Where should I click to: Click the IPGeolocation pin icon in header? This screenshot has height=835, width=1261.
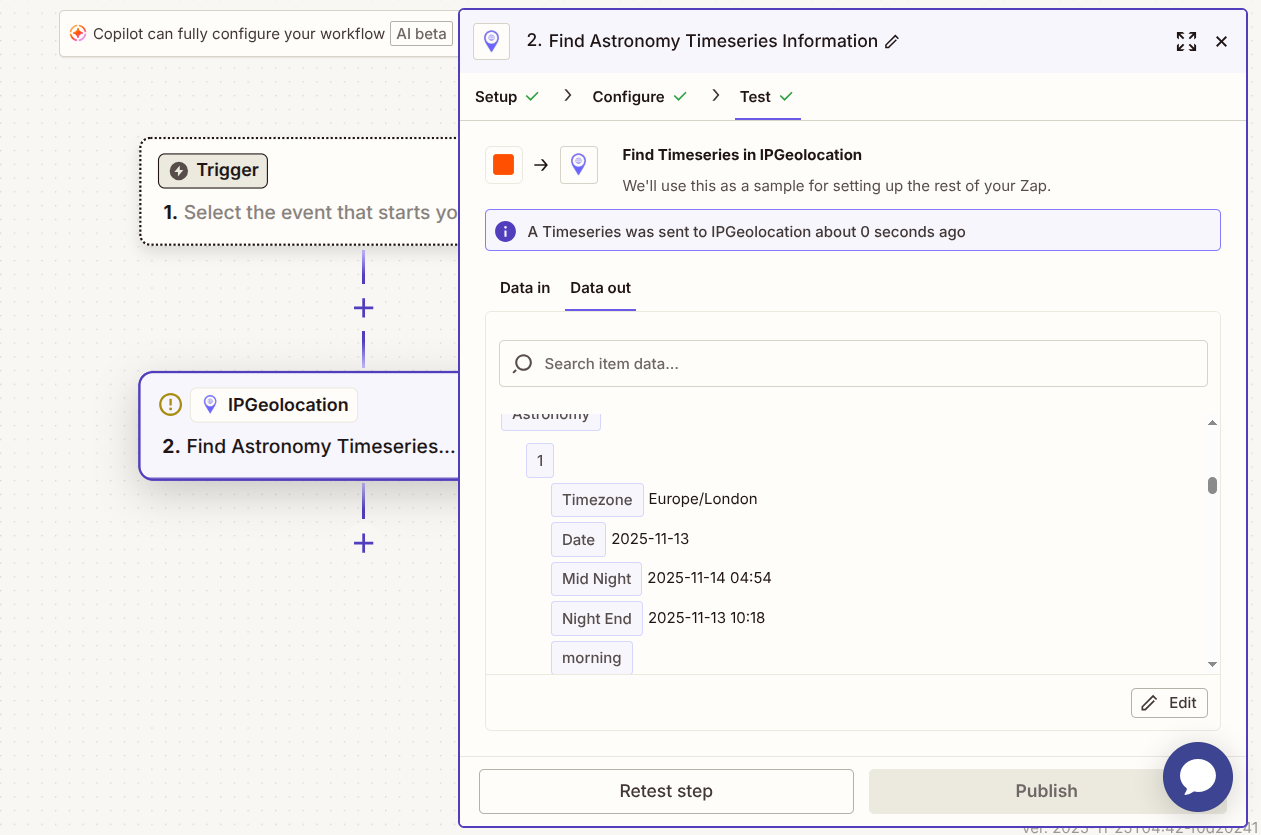[491, 41]
